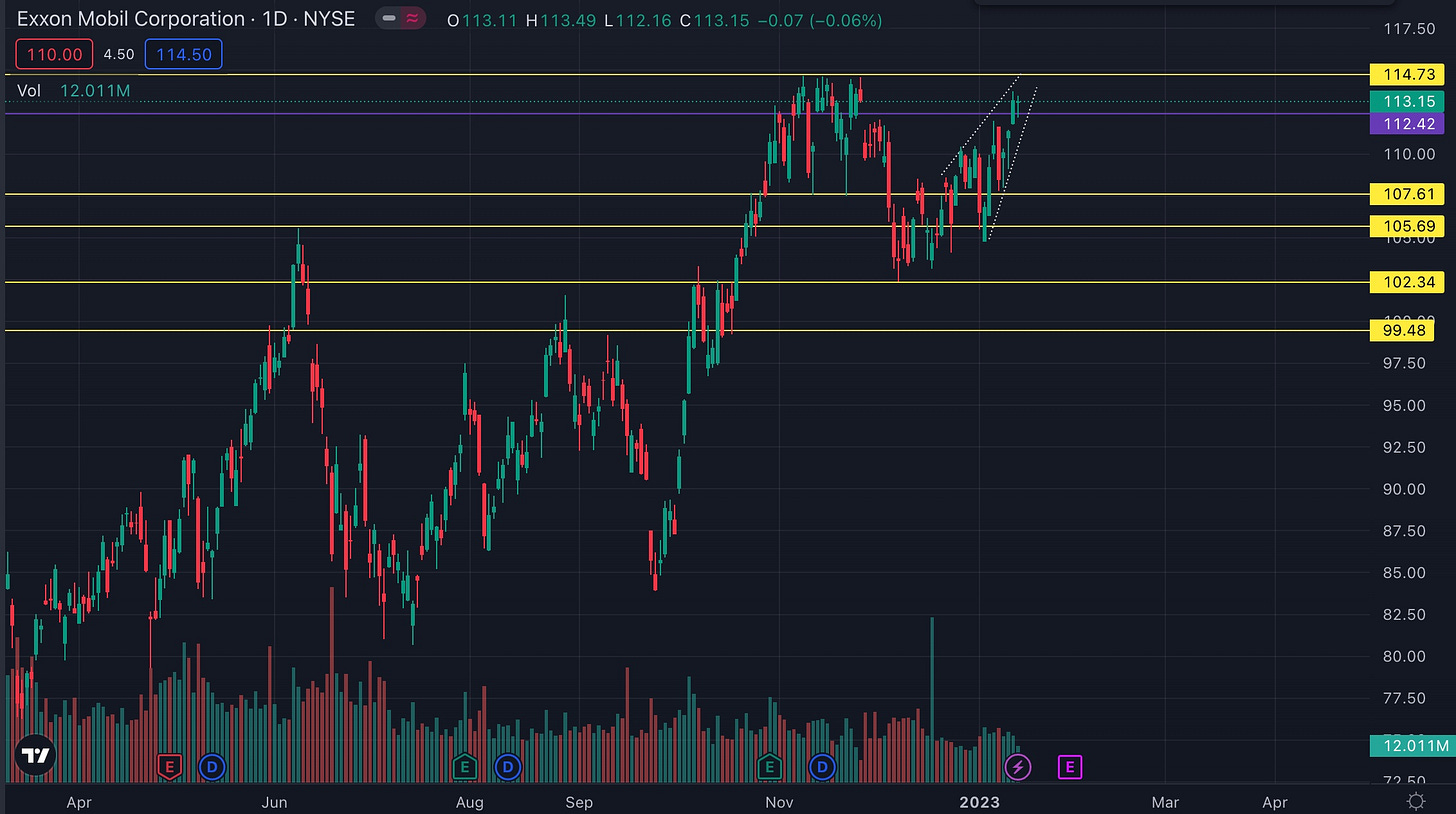Open symbol search via Exxon Mobil Corporation title
The width and height of the screenshot is (1456, 814).
(130, 19)
